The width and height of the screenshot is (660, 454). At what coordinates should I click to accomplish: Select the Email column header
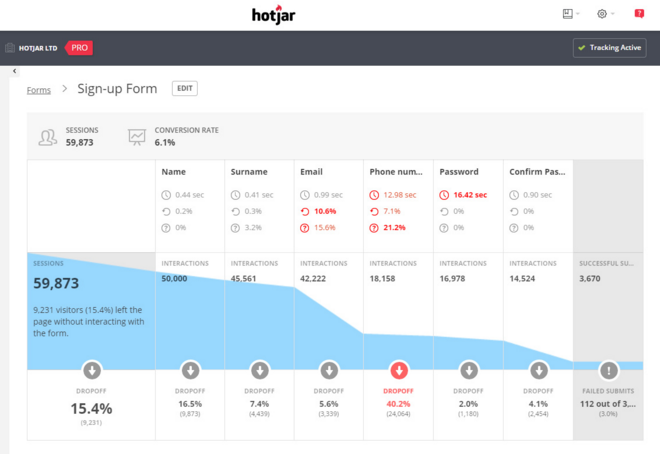point(311,172)
